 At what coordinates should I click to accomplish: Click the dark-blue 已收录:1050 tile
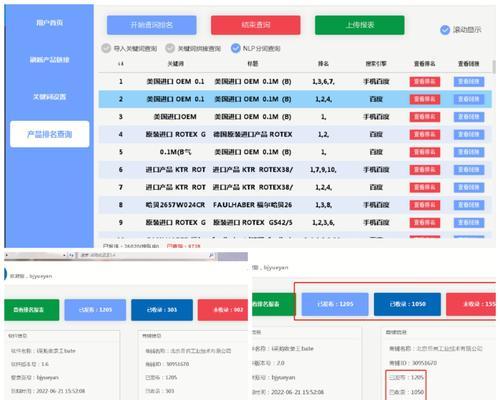point(407,304)
